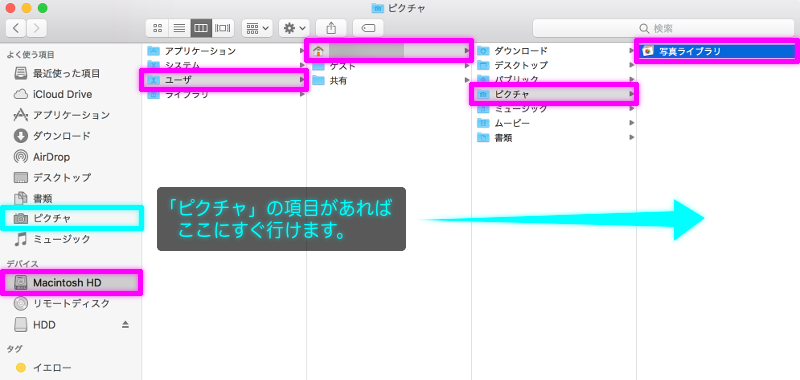Click the disclosure arrow beside ムービー
Image resolution: width=800 pixels, height=380 pixels.
632,123
